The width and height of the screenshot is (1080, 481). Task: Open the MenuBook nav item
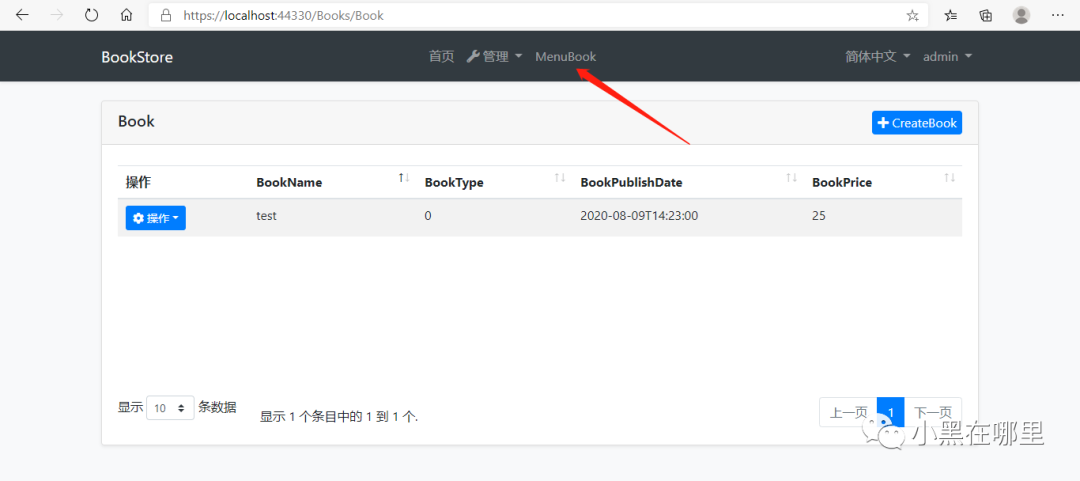(565, 57)
